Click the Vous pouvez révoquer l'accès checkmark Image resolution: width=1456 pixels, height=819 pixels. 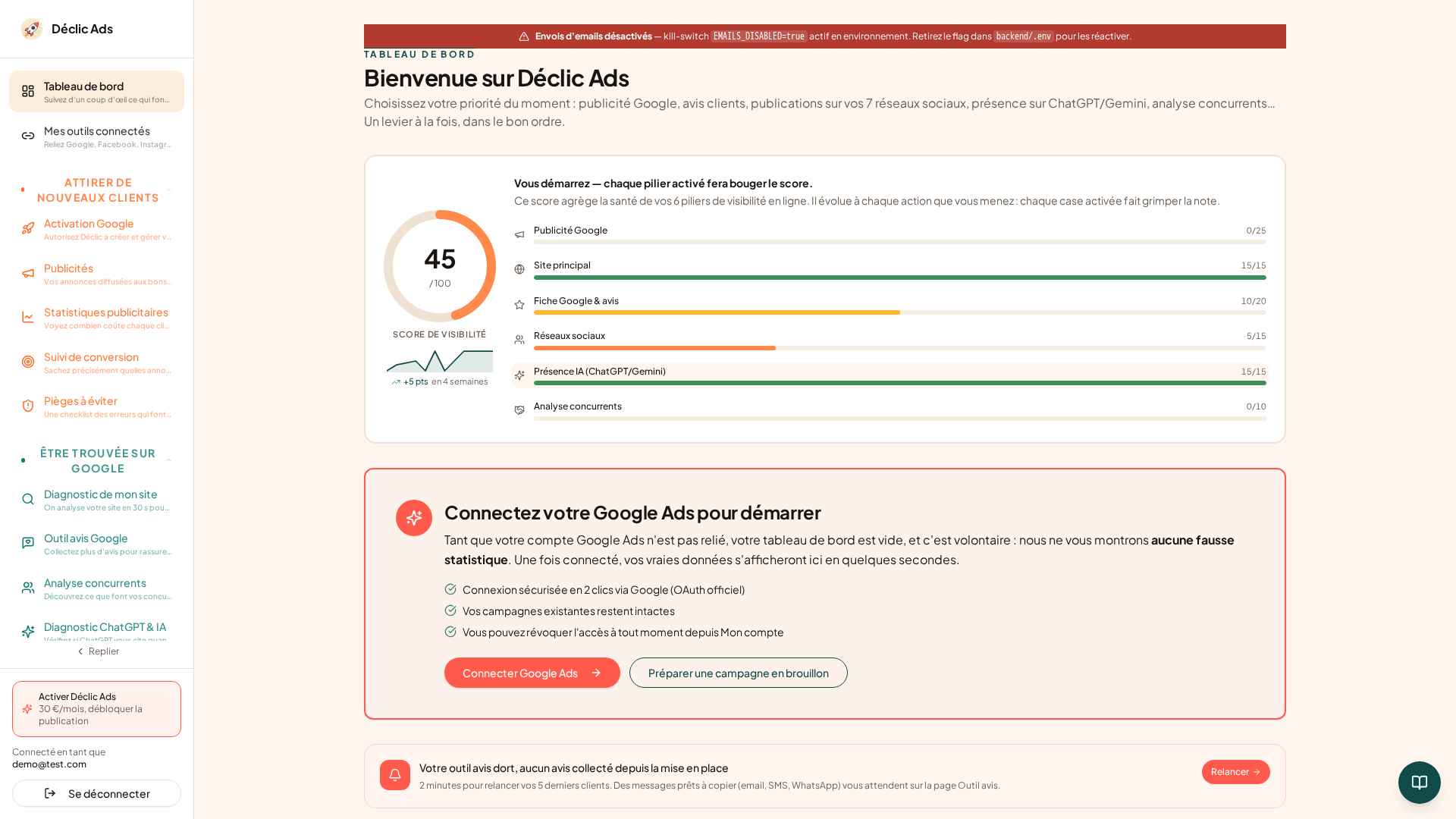click(x=450, y=632)
